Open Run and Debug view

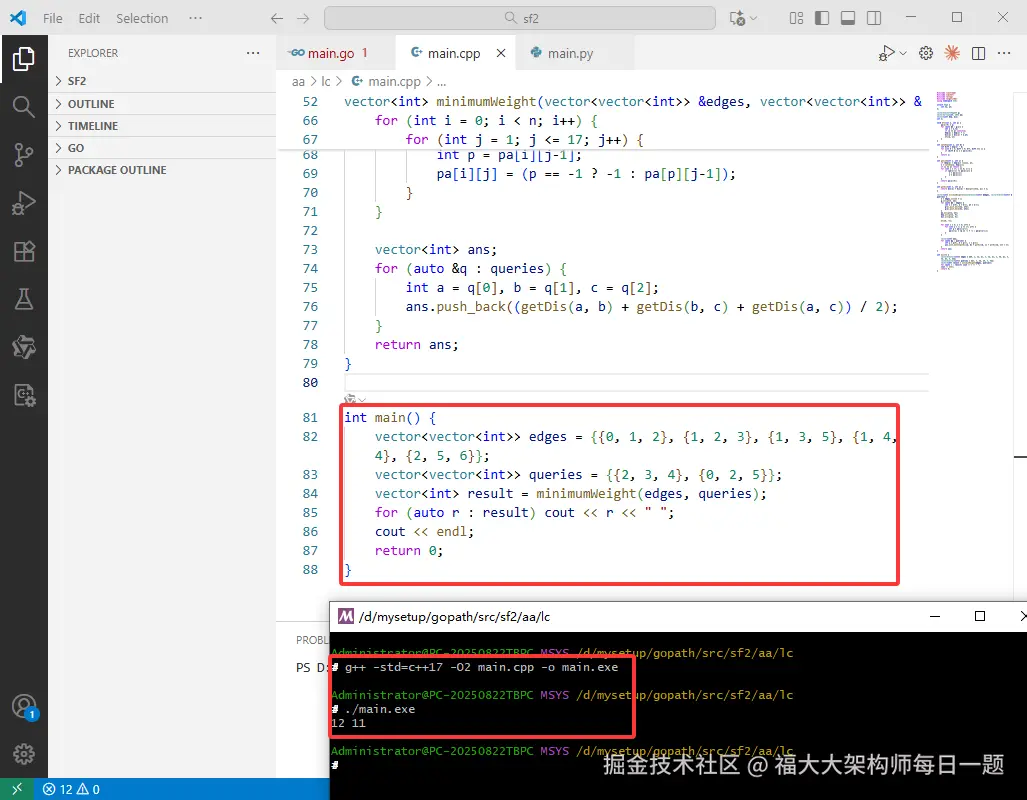pos(24,203)
